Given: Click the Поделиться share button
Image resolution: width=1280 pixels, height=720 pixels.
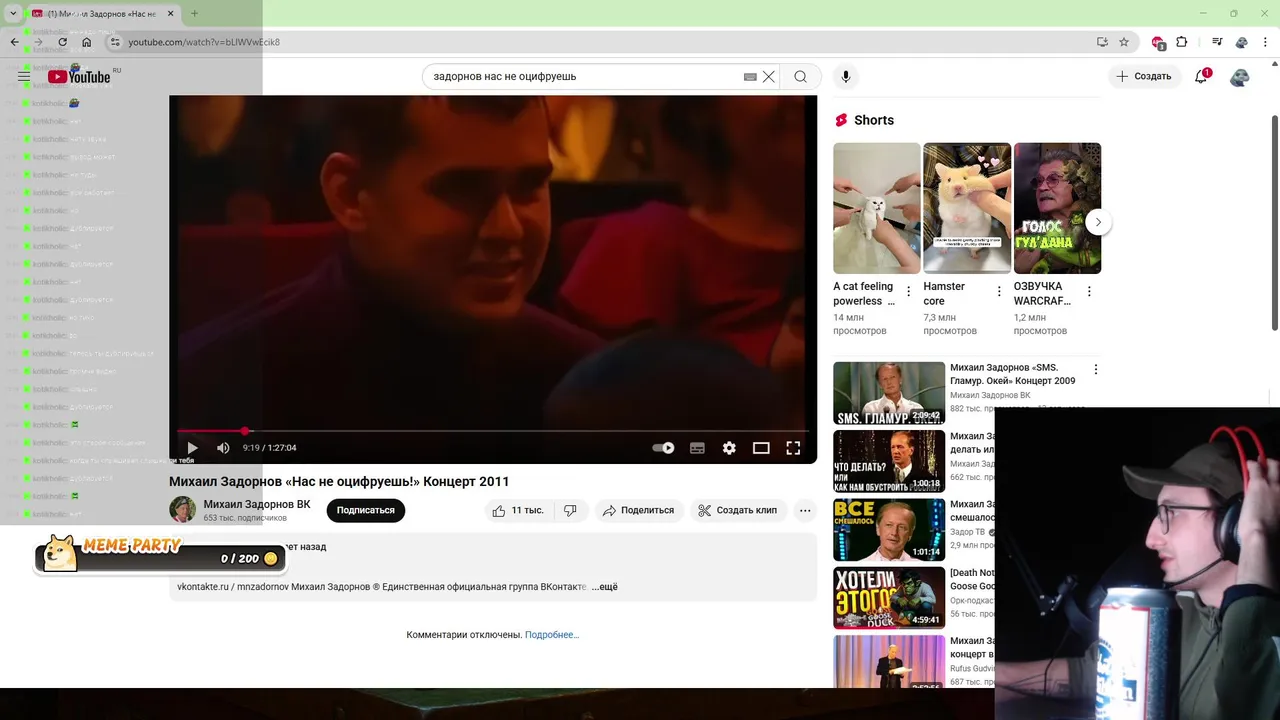Looking at the screenshot, I should 637,510.
